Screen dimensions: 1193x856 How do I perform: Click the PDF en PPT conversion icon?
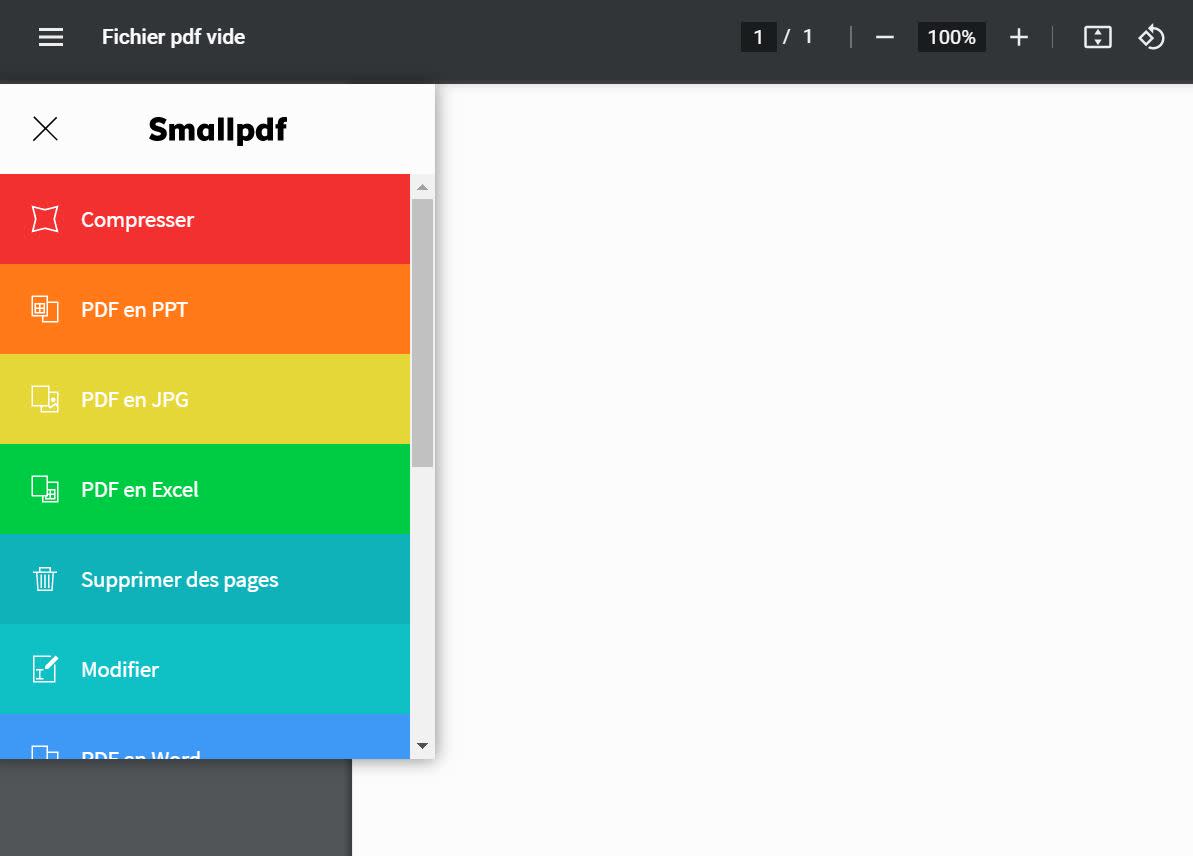pos(45,309)
